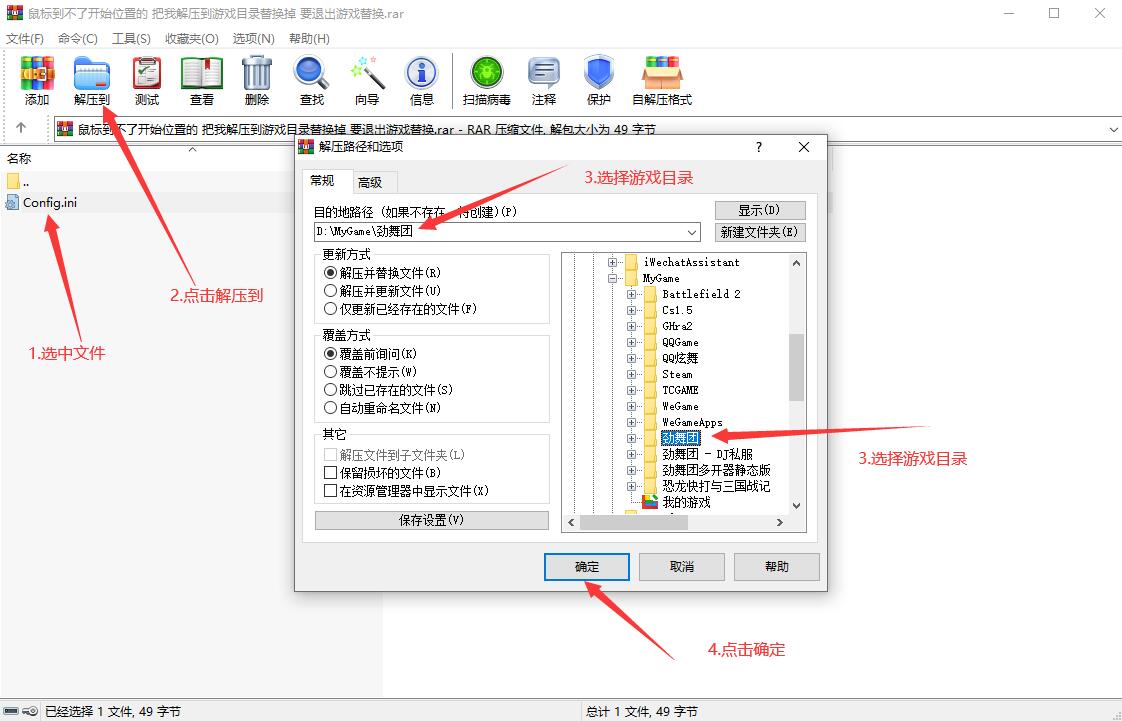
Task: Open the View (查看) book icon
Action: pos(202,80)
